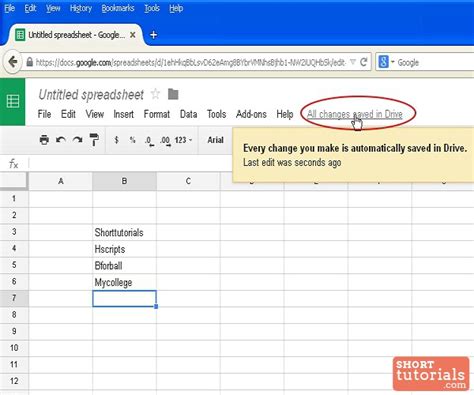Select column C header
The width and height of the screenshot is (474, 395).
click(x=188, y=181)
